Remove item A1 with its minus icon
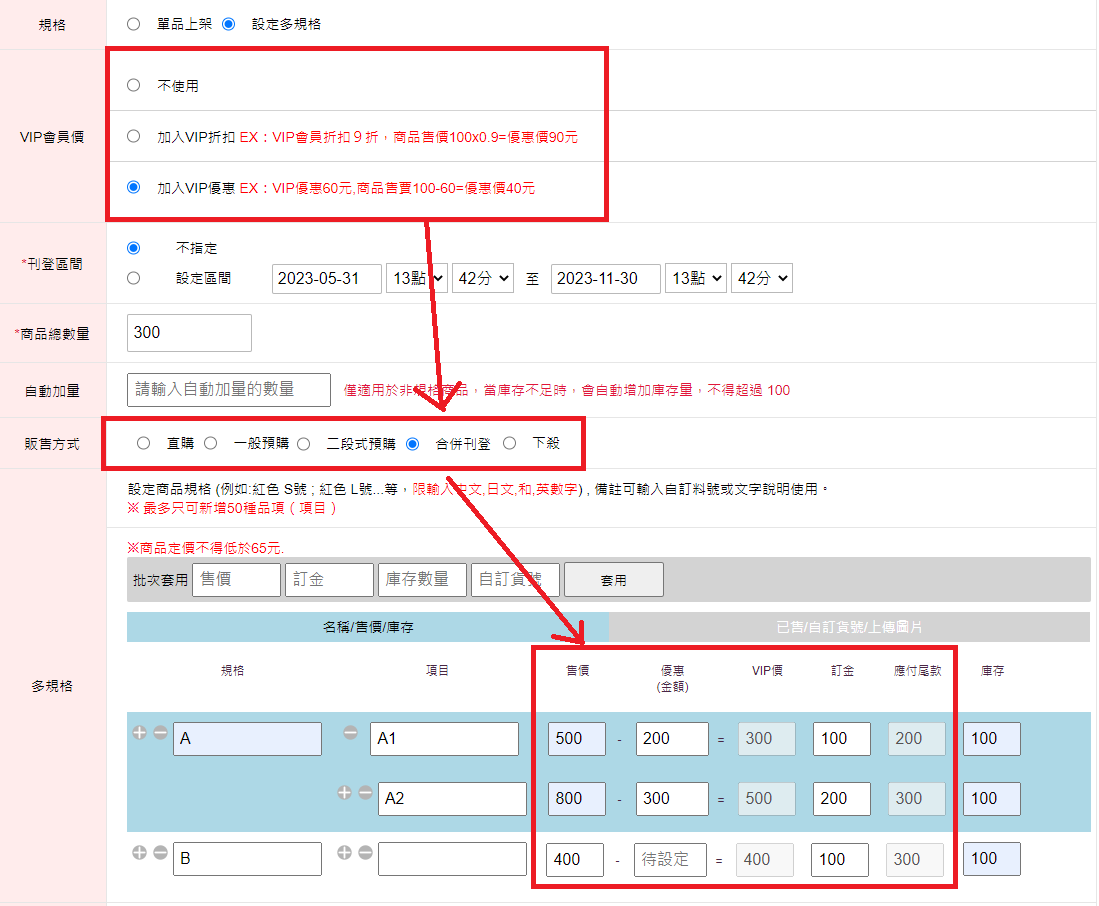Screen dimensions: 1099x906 350,733
